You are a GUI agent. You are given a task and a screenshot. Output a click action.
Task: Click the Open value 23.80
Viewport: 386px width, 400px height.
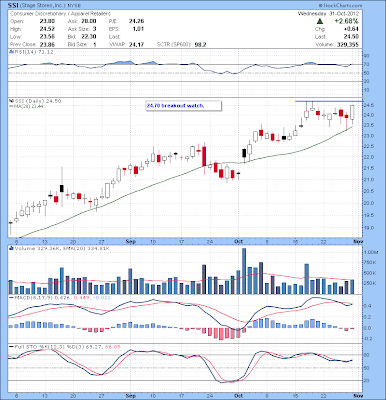pyautogui.click(x=47, y=21)
